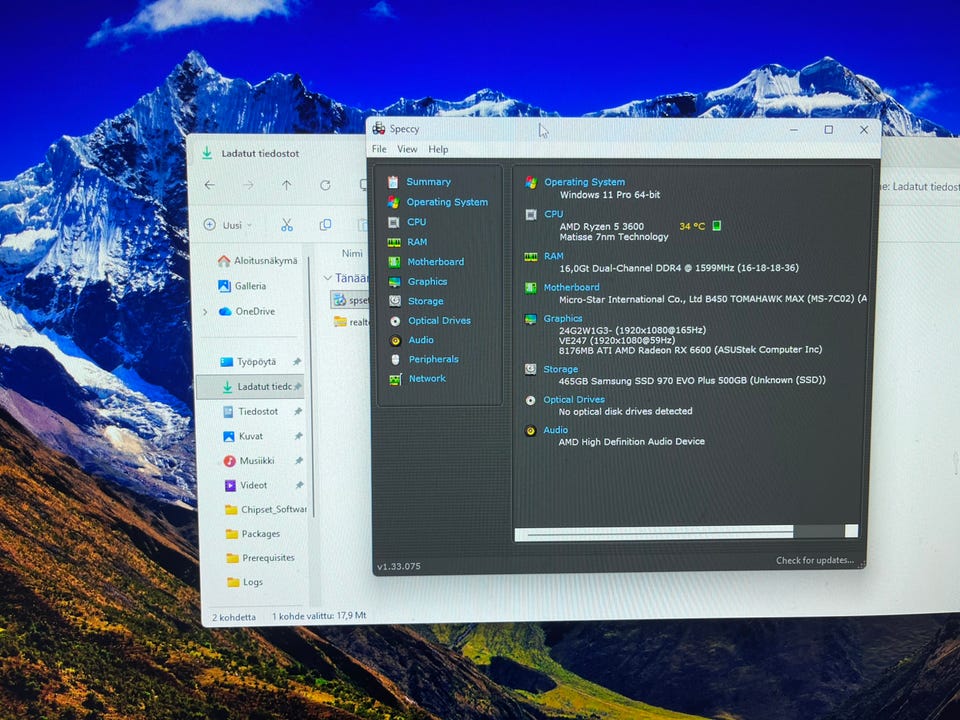Screen dimensions: 960x720
Task: Open Optical Drives in Speccy sidebar
Action: click(x=439, y=321)
